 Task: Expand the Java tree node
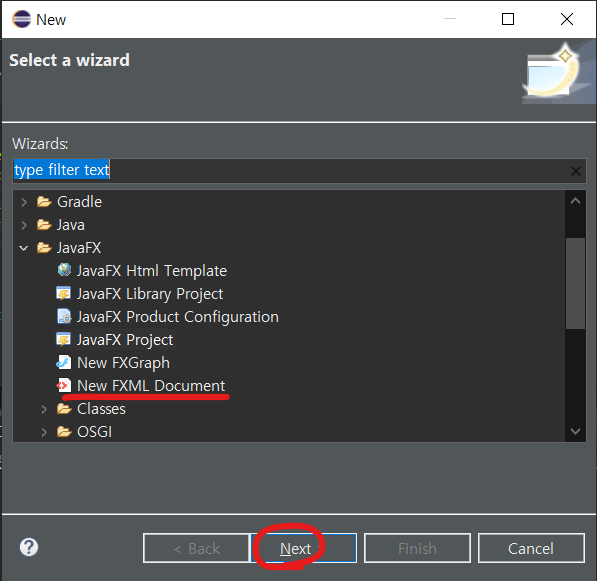click(24, 225)
